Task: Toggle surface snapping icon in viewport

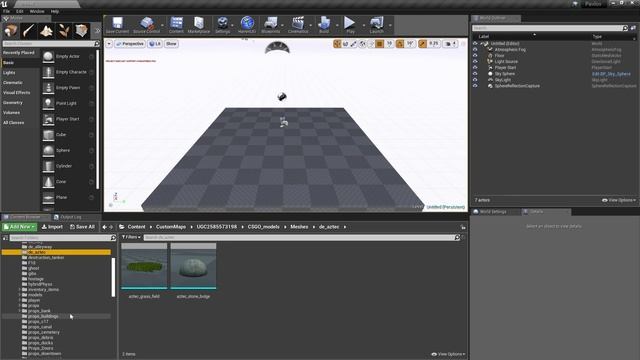Action: [371, 44]
